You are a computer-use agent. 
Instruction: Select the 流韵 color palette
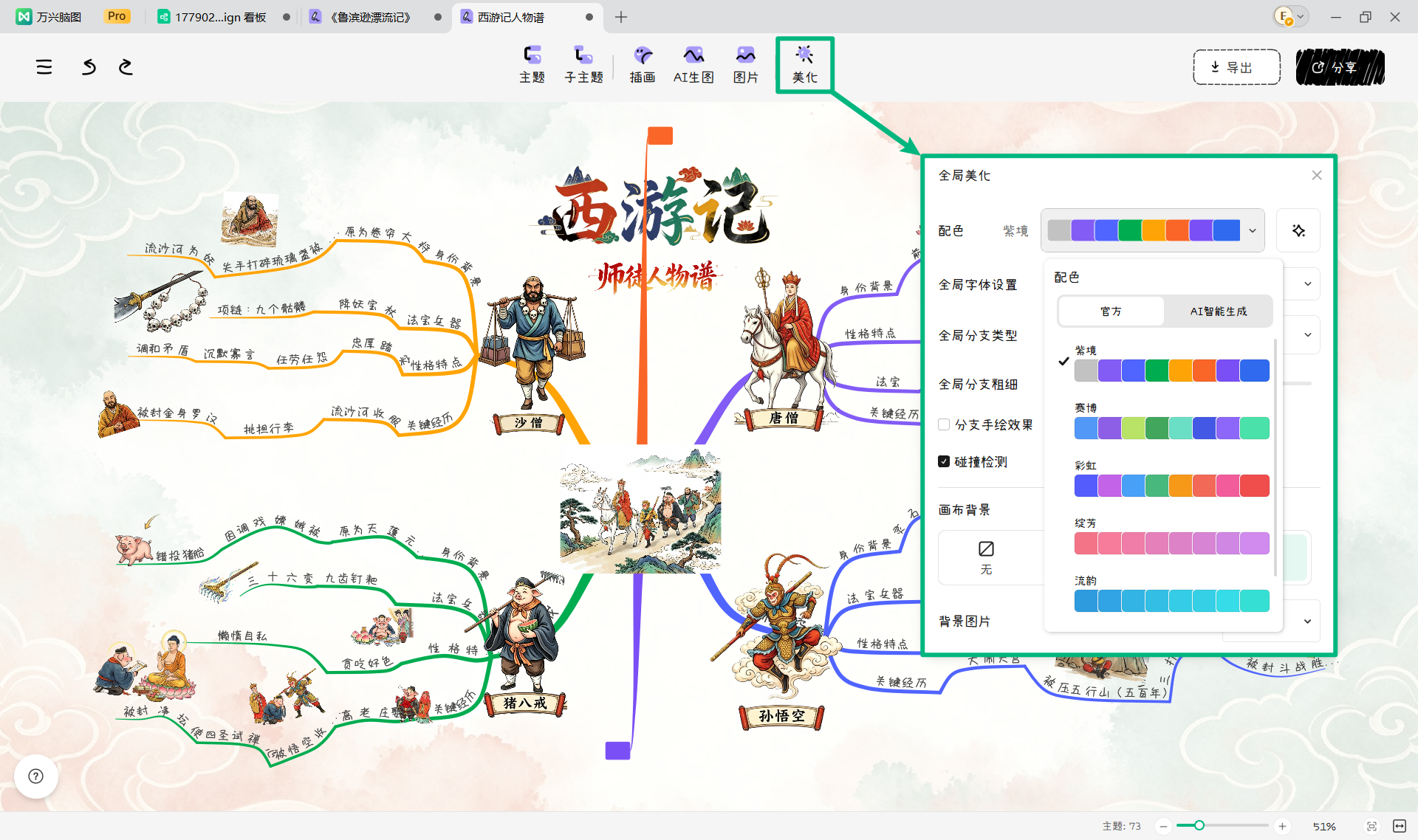tap(1171, 600)
